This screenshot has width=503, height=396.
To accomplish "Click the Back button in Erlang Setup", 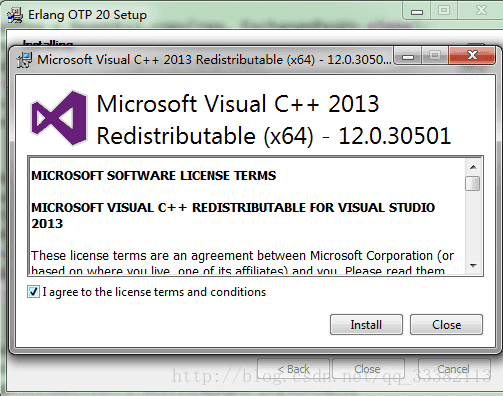I will pos(294,369).
